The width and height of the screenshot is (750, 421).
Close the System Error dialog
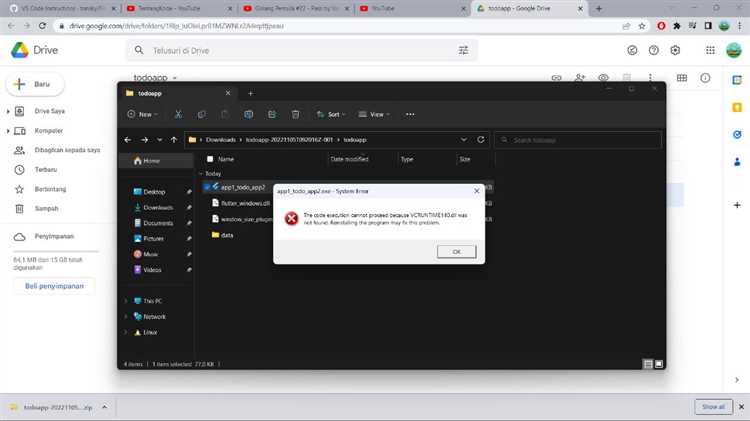(476, 191)
